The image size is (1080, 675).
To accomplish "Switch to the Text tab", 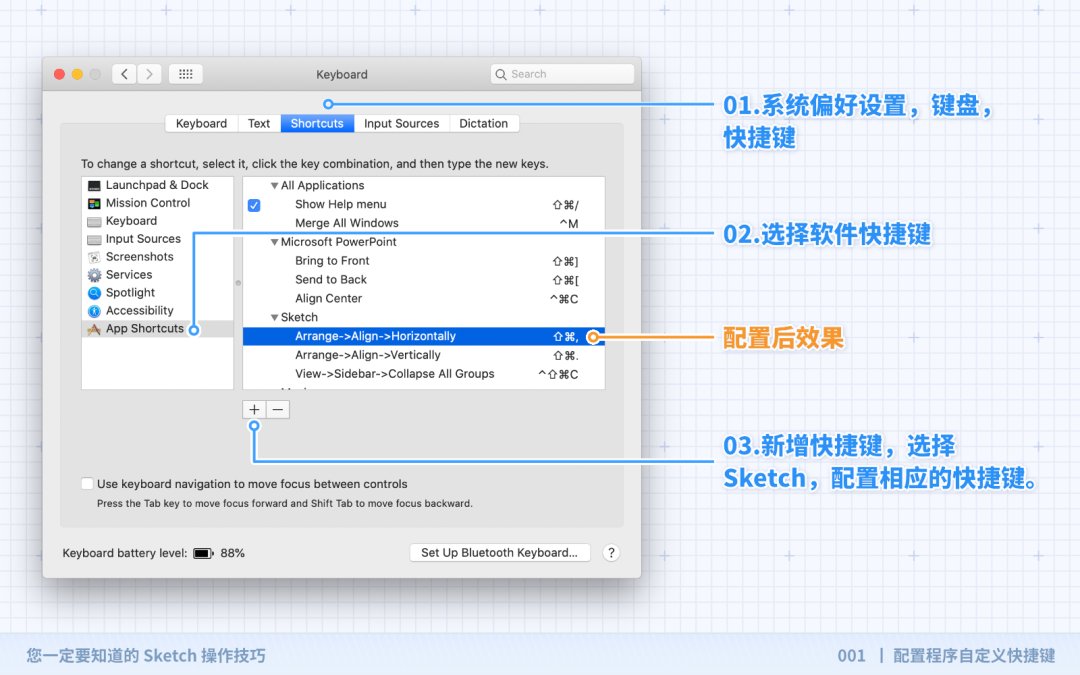I will tap(259, 123).
